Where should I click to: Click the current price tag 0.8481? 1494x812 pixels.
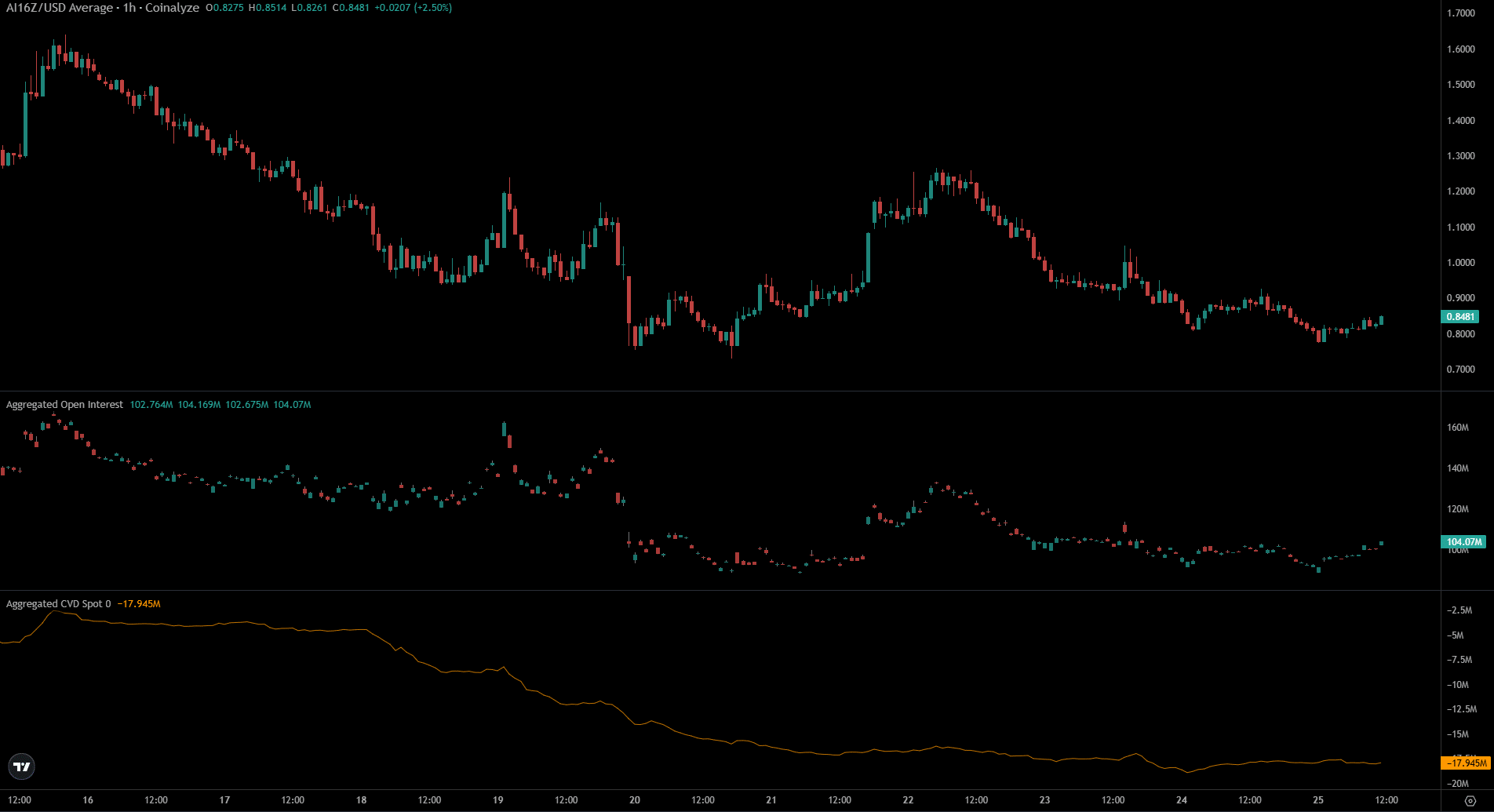[x=1460, y=317]
